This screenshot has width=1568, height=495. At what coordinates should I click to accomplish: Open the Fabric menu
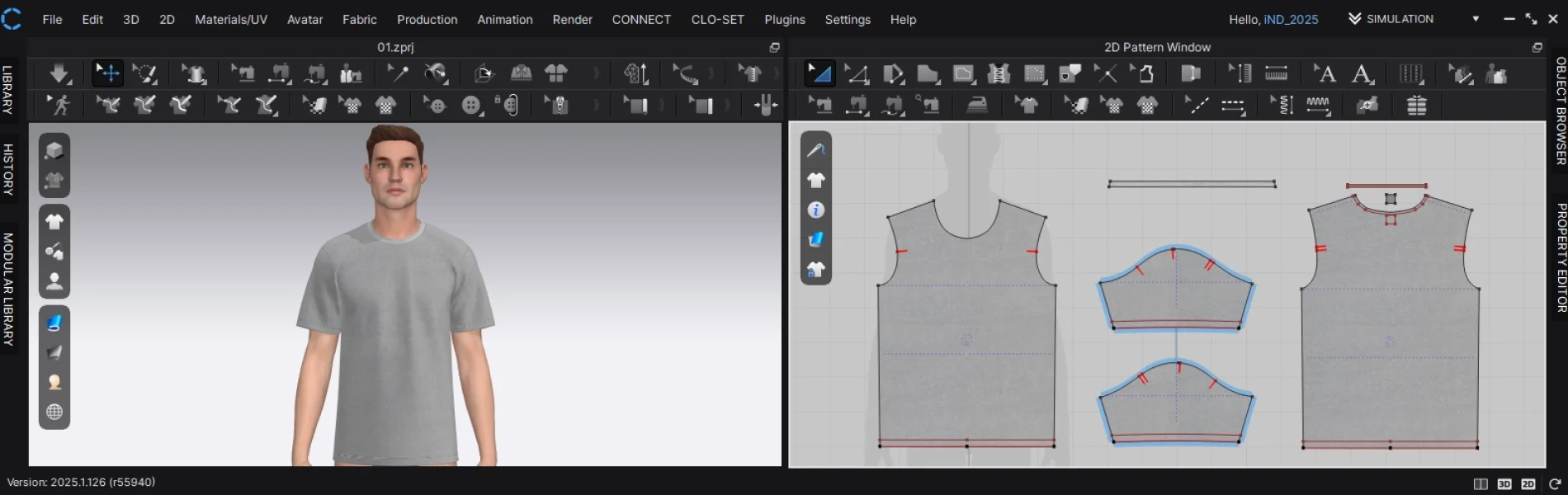click(359, 19)
